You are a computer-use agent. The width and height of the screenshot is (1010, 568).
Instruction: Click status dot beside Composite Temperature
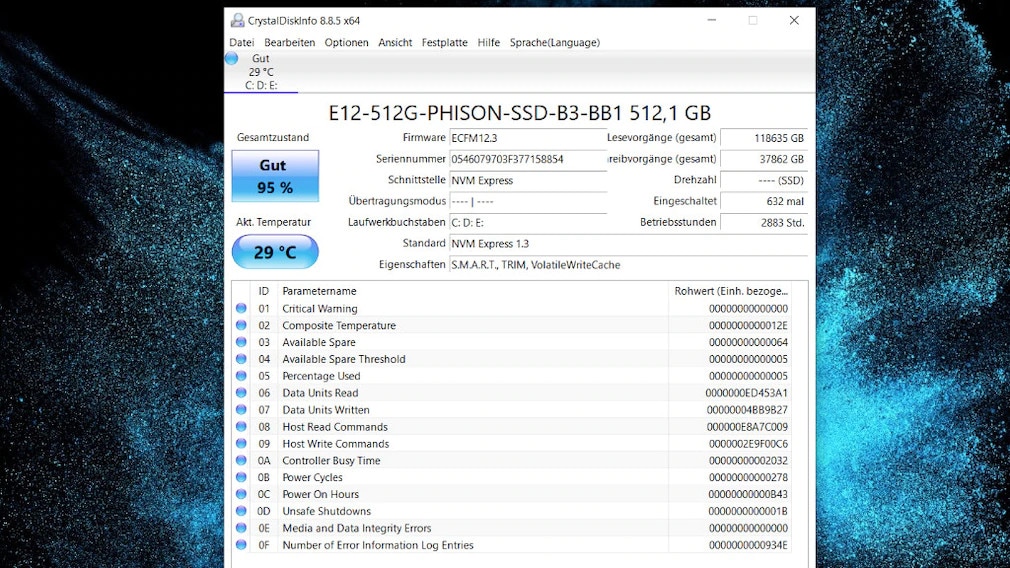(x=241, y=326)
